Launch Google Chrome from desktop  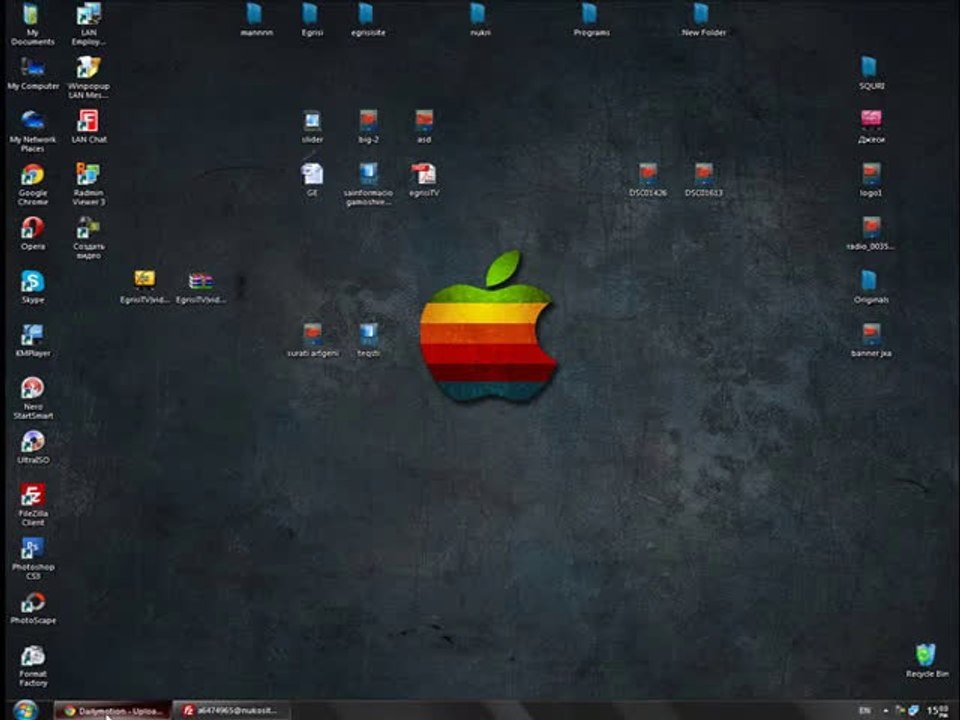click(32, 184)
